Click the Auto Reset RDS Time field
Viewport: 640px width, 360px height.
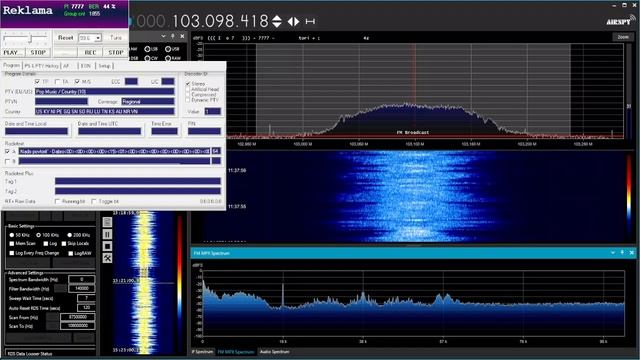[x=86, y=307]
